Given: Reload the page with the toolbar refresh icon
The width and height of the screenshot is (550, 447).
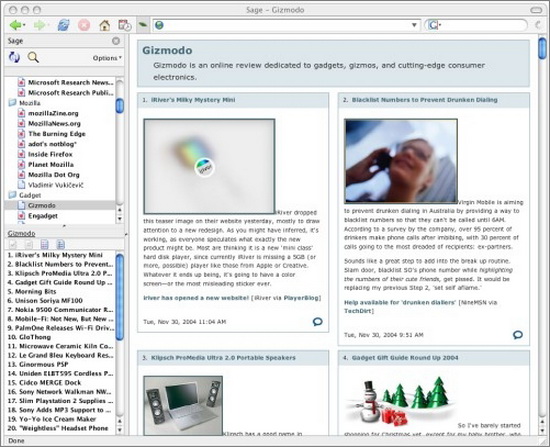Looking at the screenshot, I should click(63, 25).
